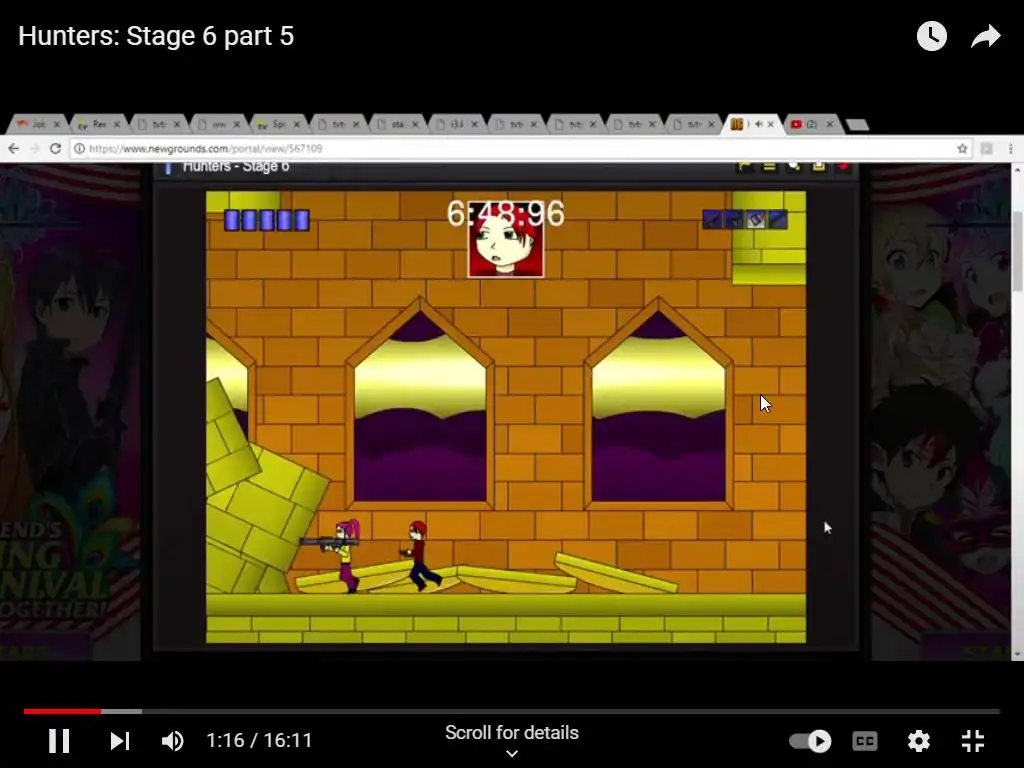Click the yellow share box icon above the game
Viewport: 1024px width, 768px height.
click(818, 167)
